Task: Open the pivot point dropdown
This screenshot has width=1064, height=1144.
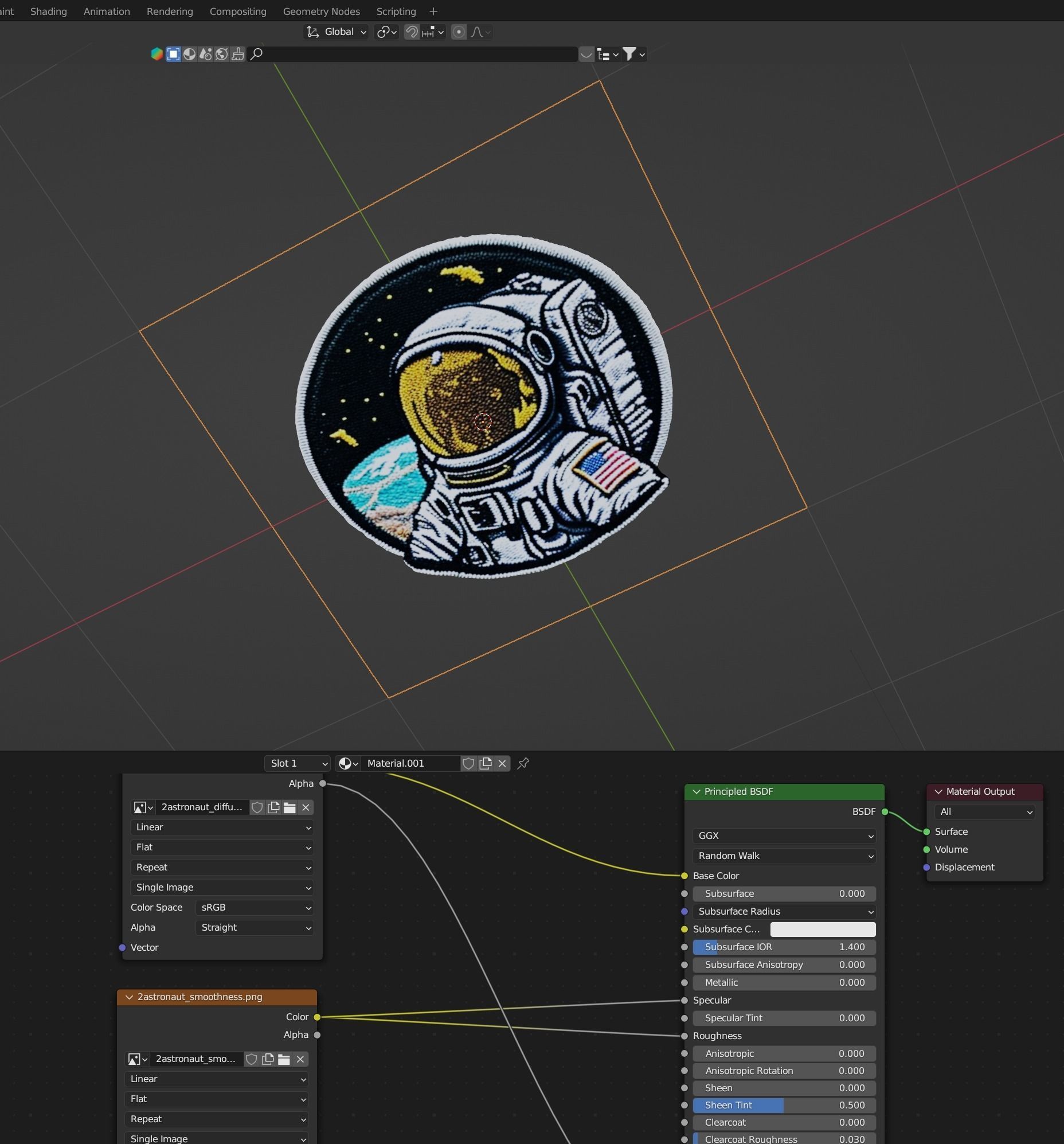Action: tap(386, 32)
